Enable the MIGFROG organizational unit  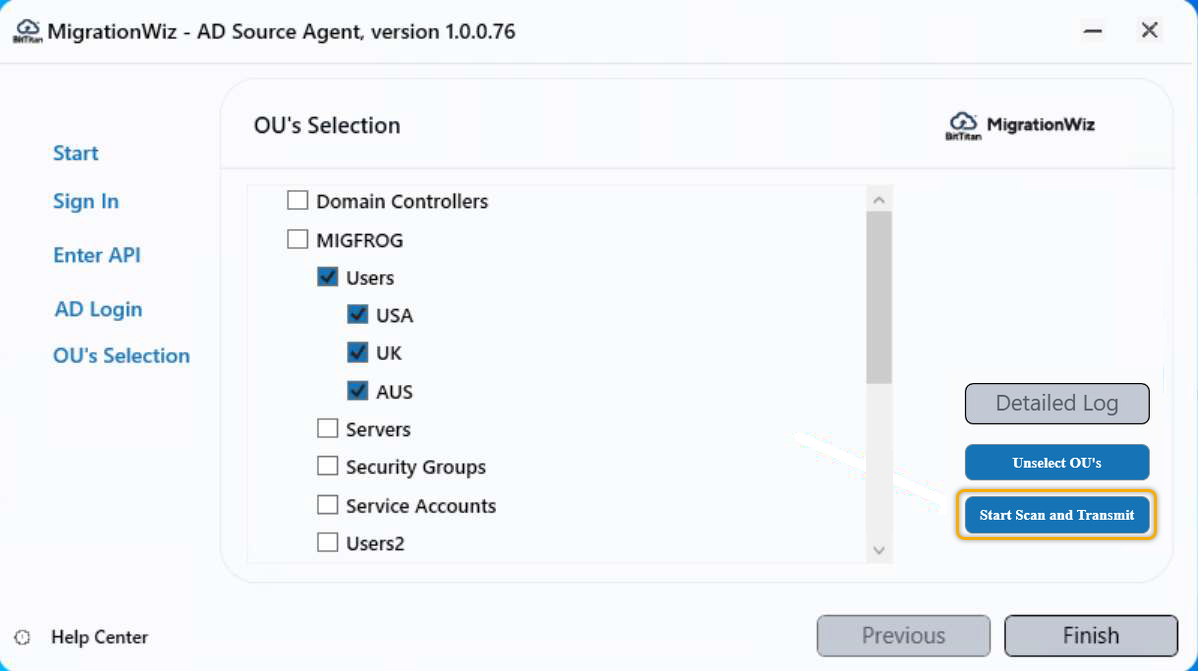click(297, 238)
